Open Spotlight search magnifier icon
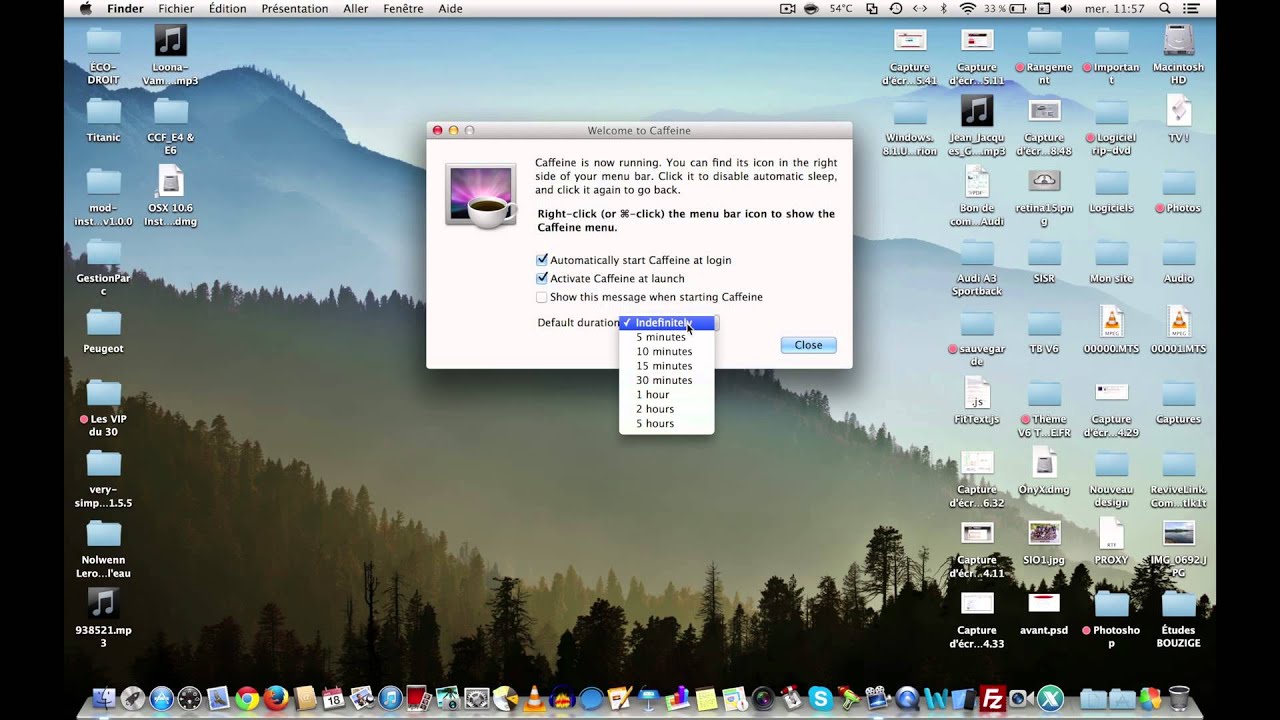 tap(1165, 8)
